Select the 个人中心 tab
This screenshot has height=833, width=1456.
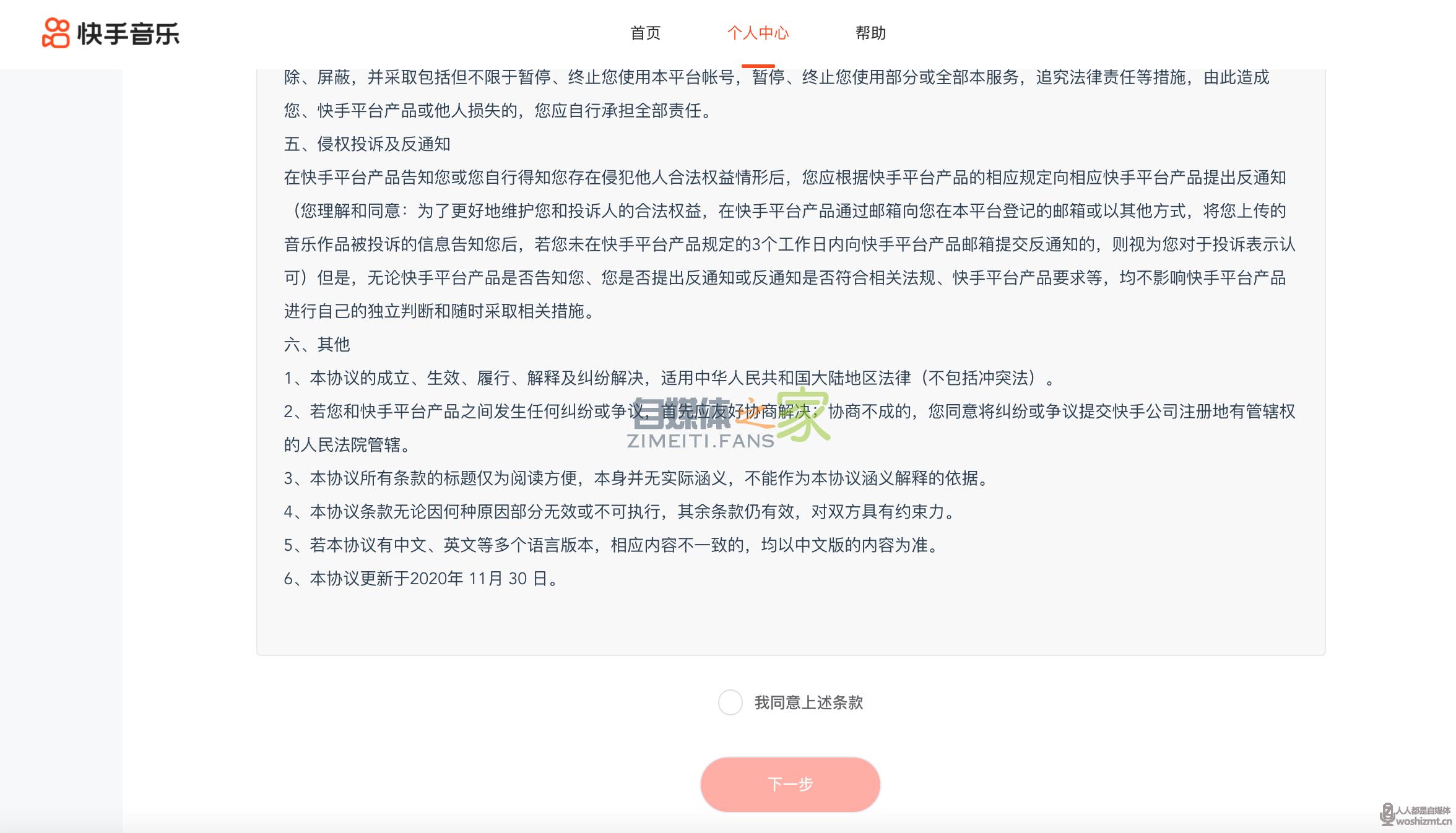tap(757, 33)
